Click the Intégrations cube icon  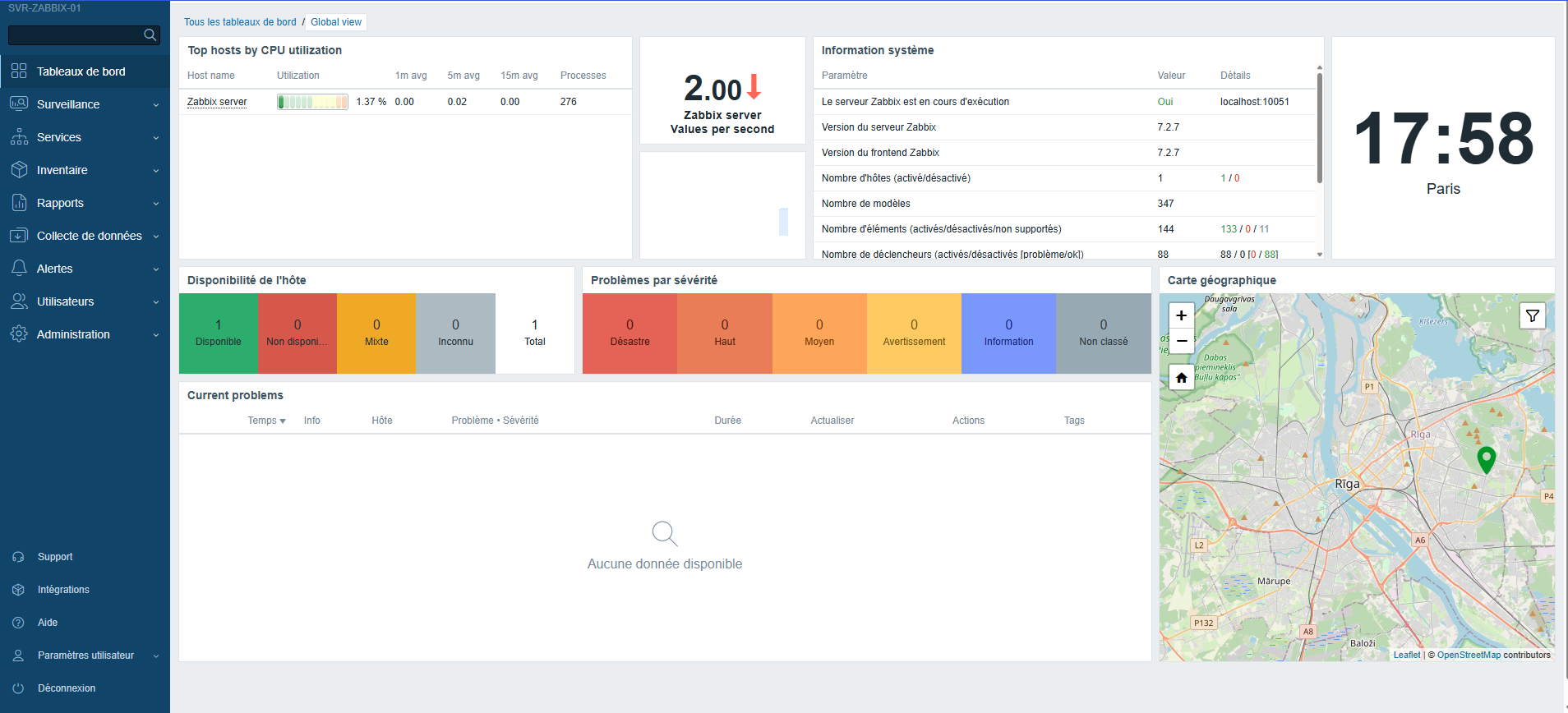coord(18,590)
